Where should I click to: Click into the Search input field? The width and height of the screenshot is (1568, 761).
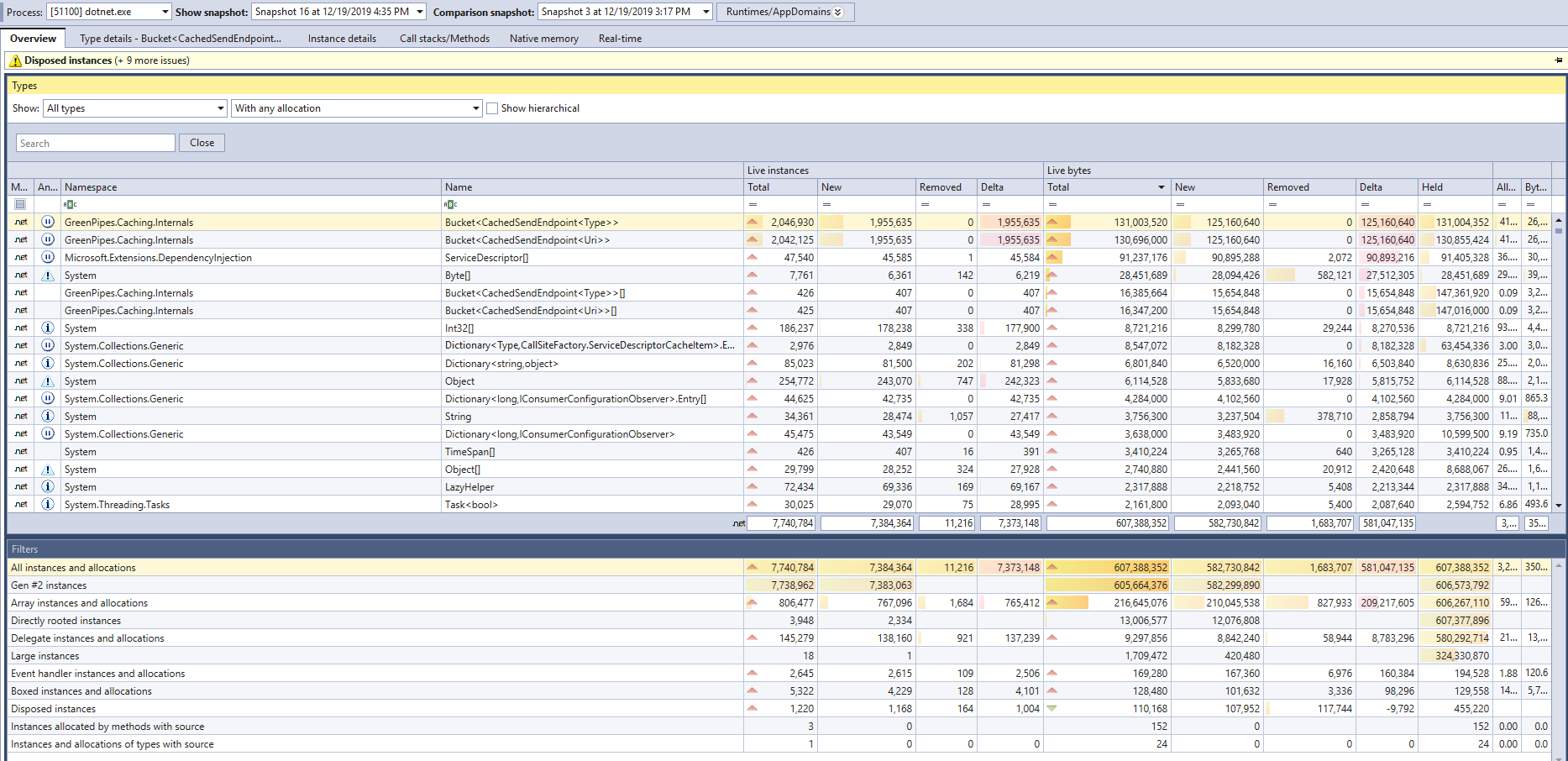click(x=96, y=144)
